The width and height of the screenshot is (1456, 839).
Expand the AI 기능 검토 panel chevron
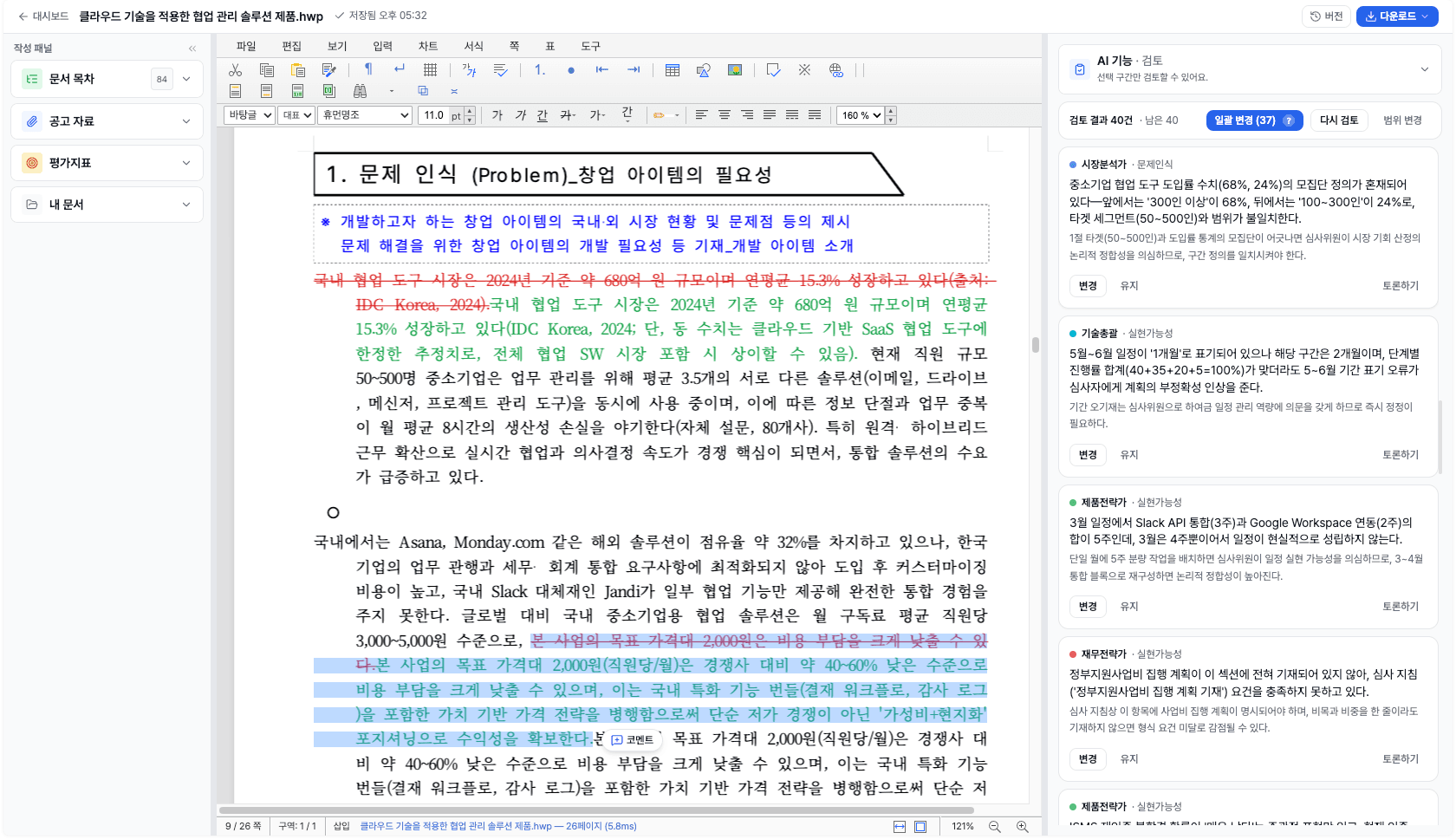pos(1425,69)
